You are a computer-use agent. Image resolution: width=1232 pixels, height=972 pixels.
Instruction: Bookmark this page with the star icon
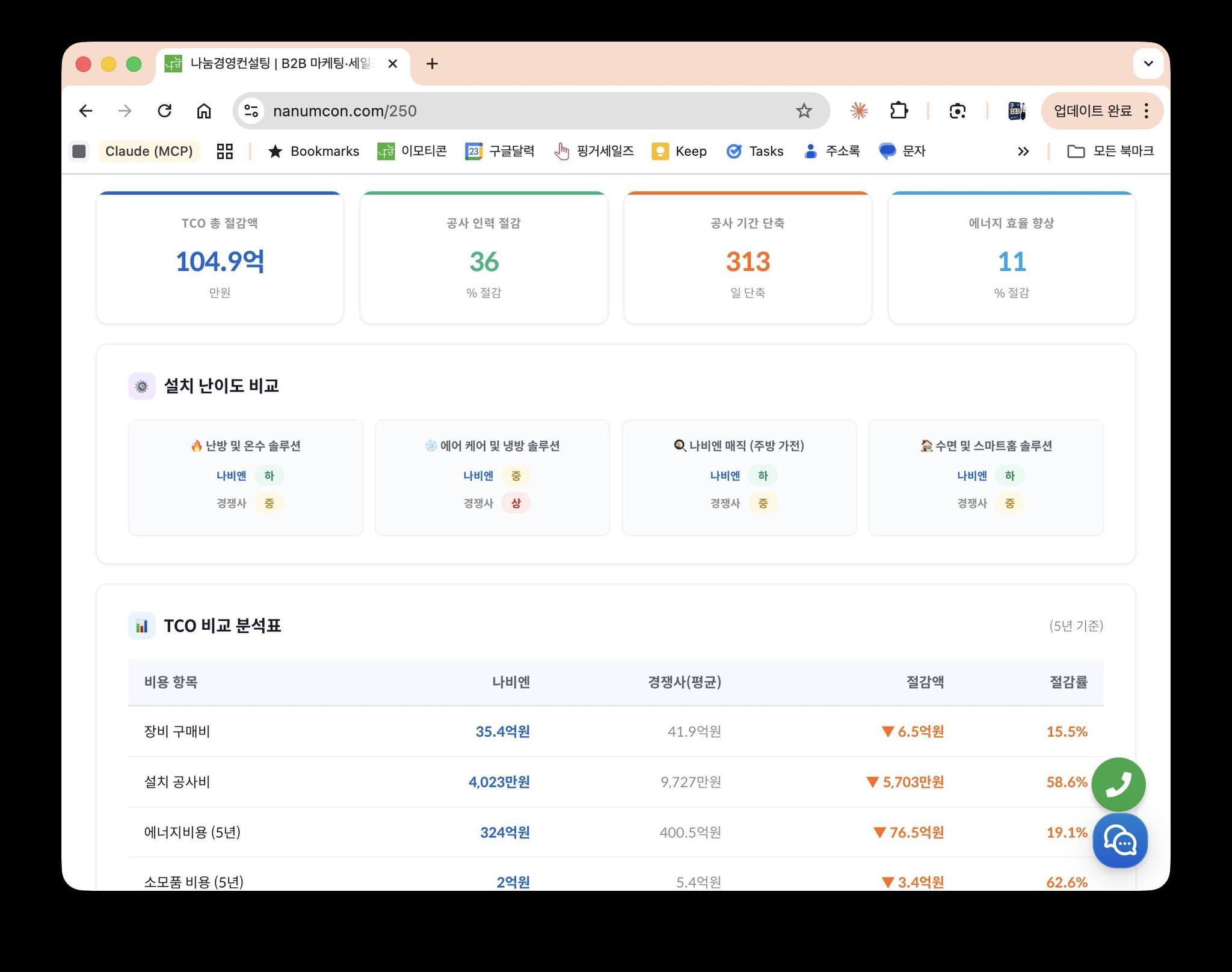804,111
